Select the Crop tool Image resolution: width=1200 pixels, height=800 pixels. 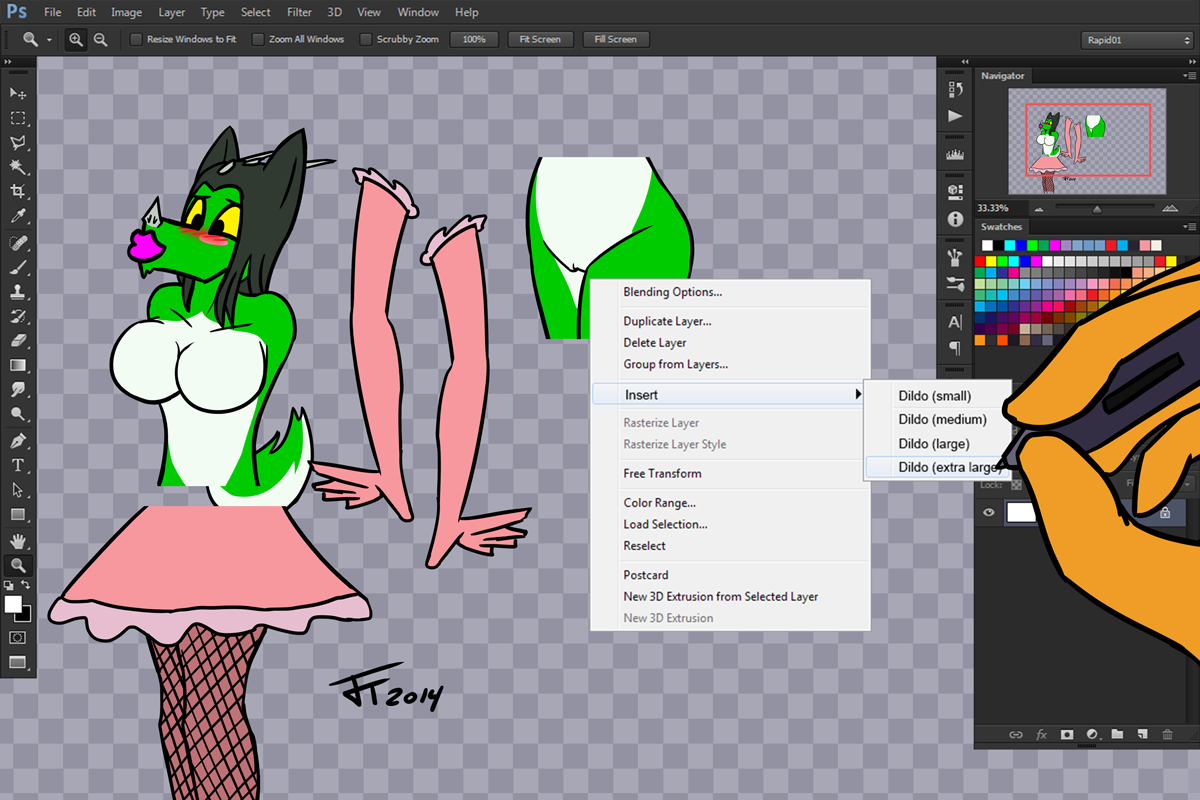coord(18,191)
